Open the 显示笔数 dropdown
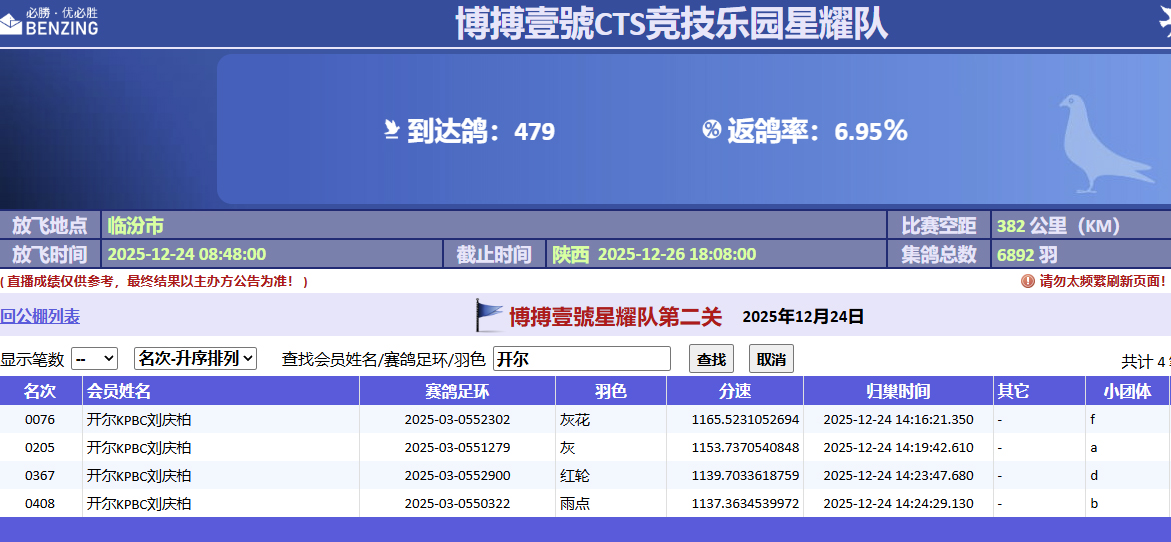Image resolution: width=1171 pixels, height=542 pixels. coord(94,359)
